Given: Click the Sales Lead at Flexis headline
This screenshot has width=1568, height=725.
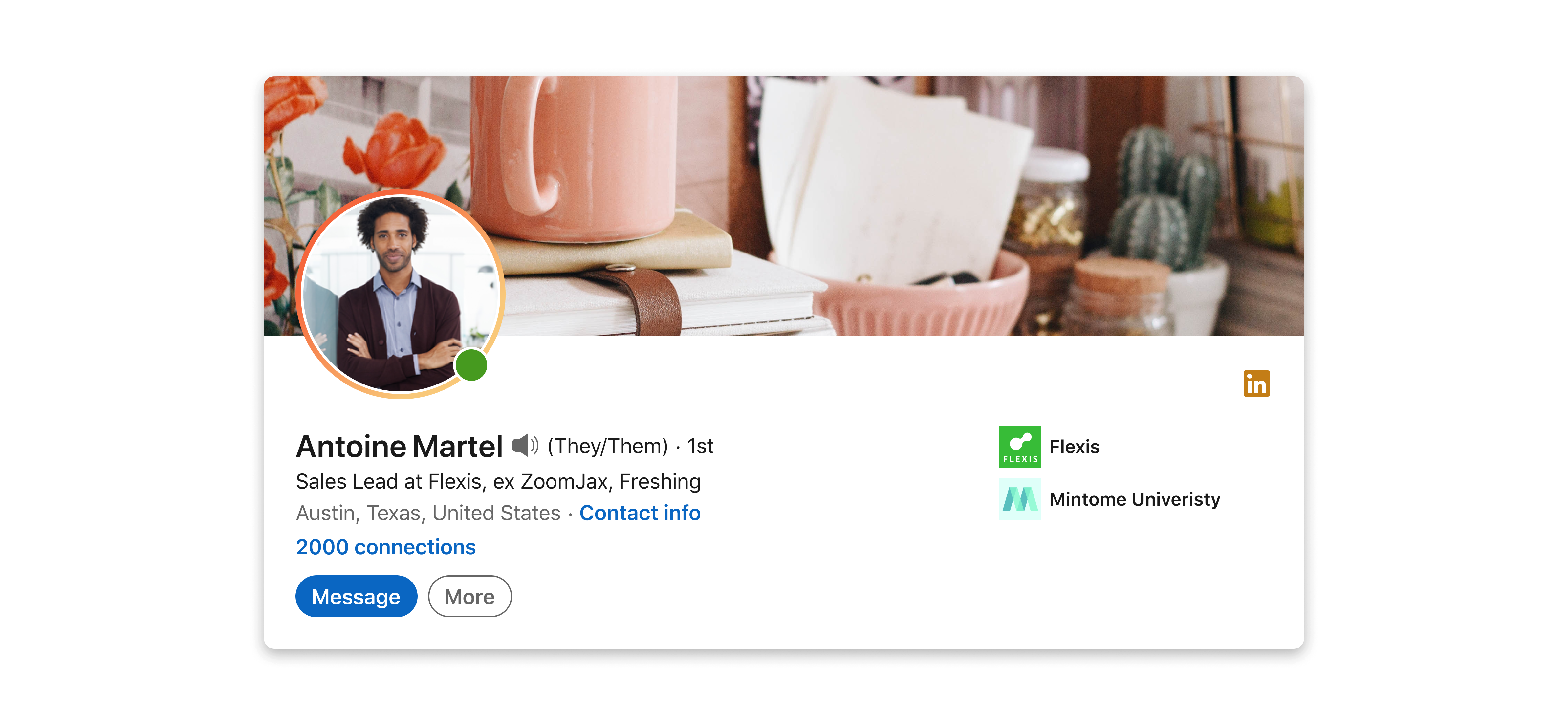Looking at the screenshot, I should [x=498, y=481].
